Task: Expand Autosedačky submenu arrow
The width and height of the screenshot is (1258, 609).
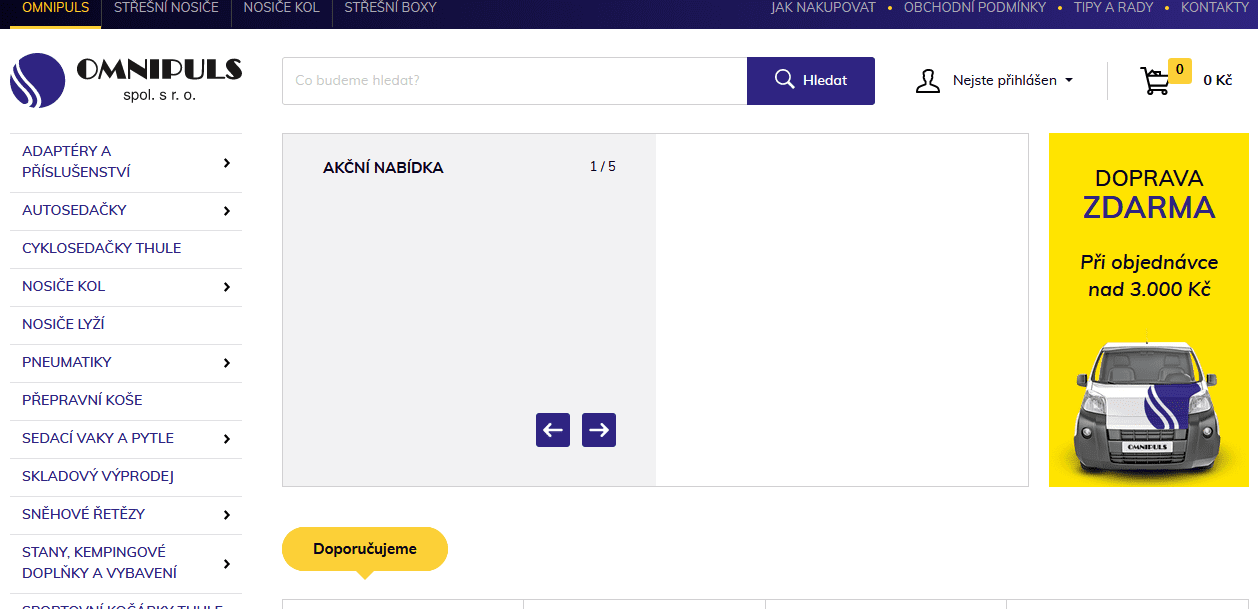Action: pyautogui.click(x=227, y=211)
